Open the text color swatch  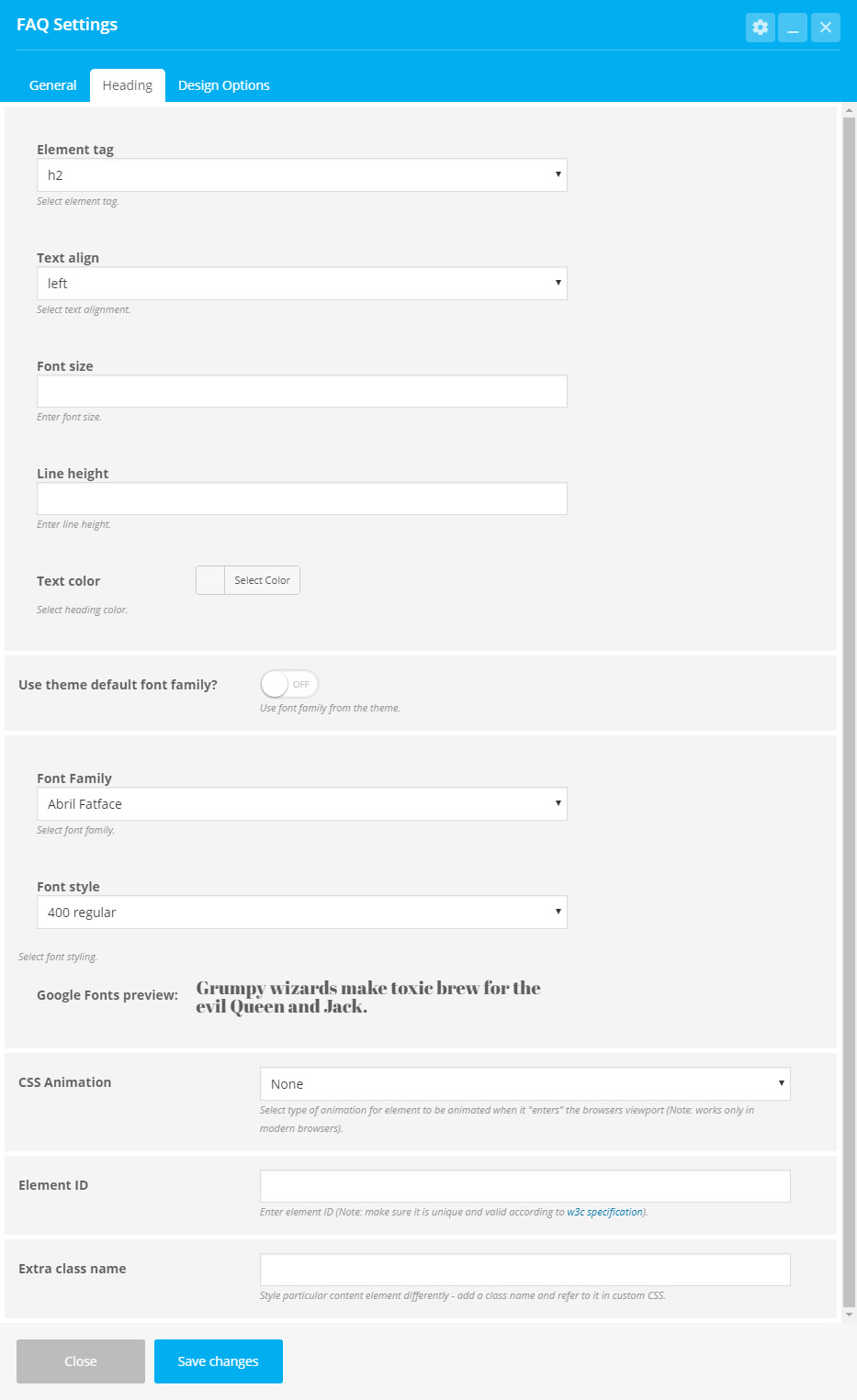point(210,580)
